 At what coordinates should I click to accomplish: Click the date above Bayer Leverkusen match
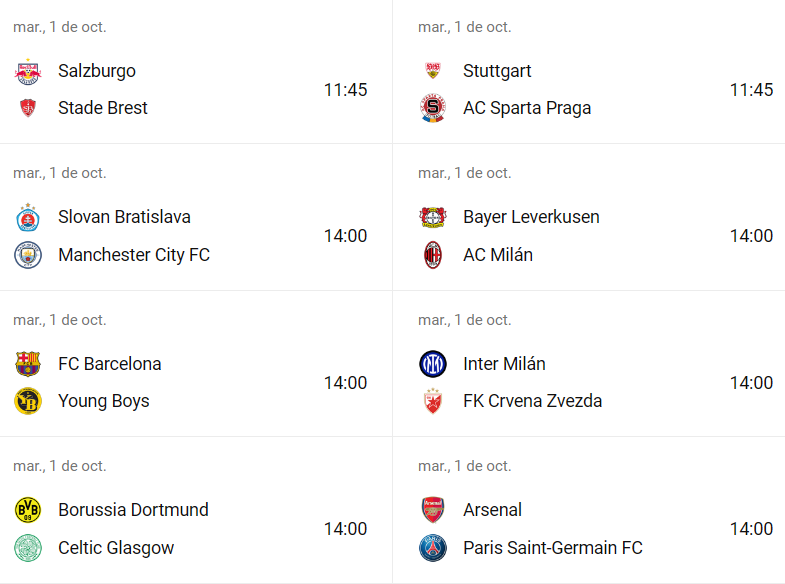tap(464, 173)
